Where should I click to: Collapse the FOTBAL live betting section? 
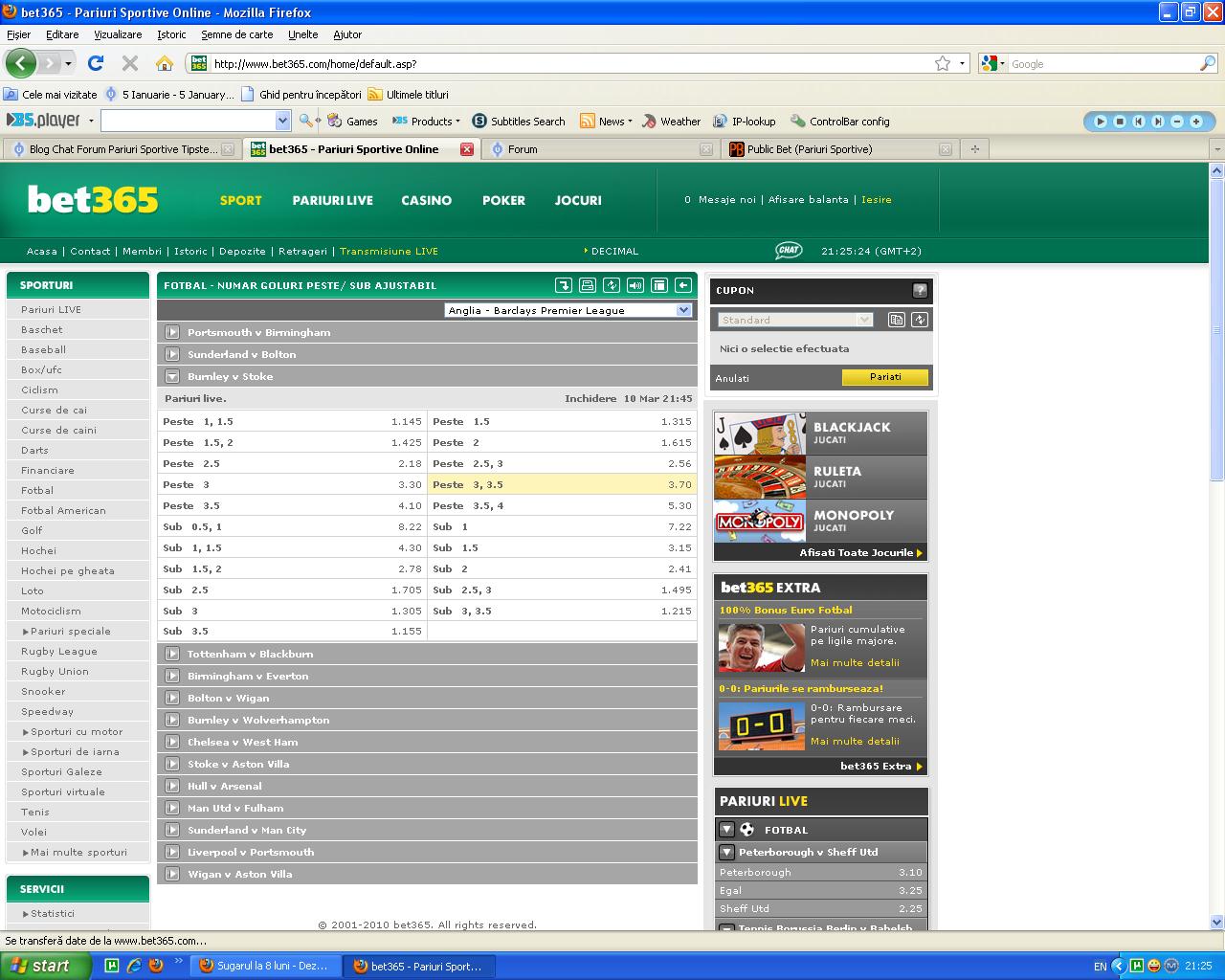[x=726, y=830]
